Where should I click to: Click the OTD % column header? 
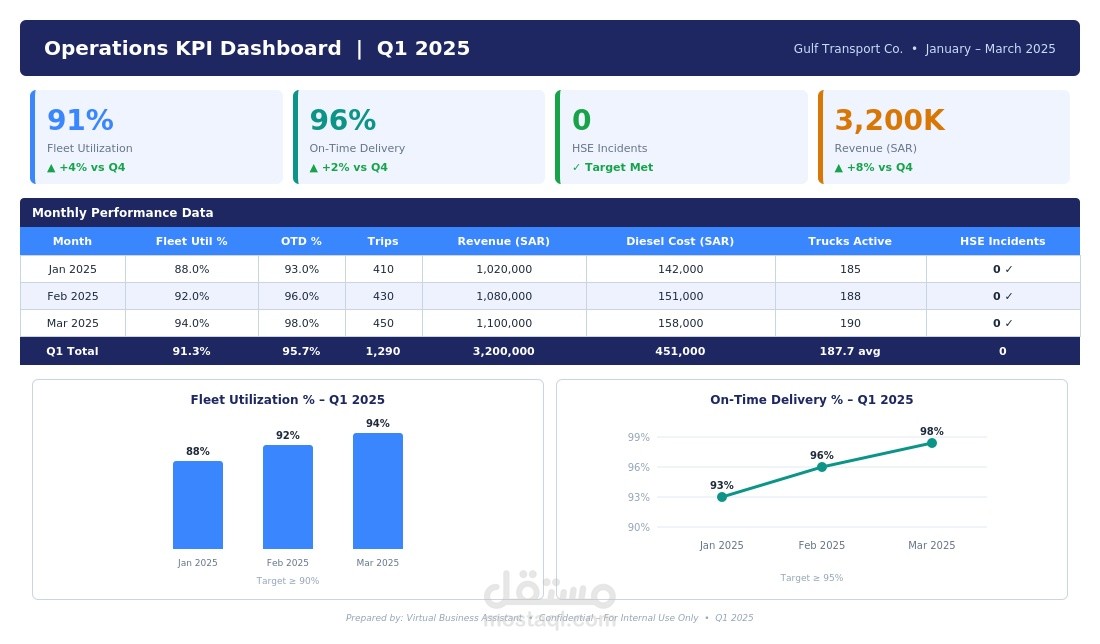tap(301, 241)
